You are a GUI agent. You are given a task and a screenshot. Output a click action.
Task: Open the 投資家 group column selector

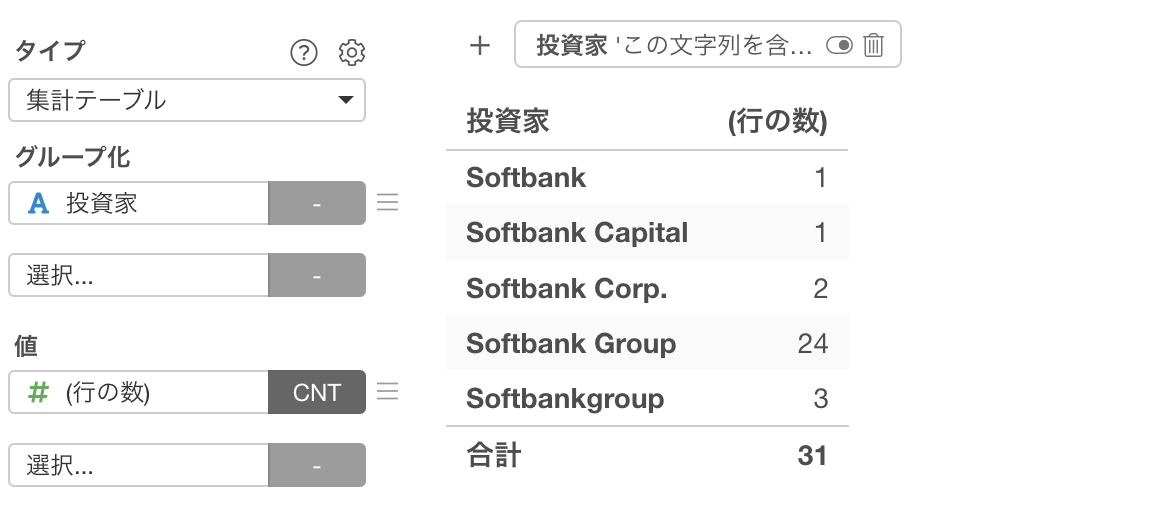[139, 203]
